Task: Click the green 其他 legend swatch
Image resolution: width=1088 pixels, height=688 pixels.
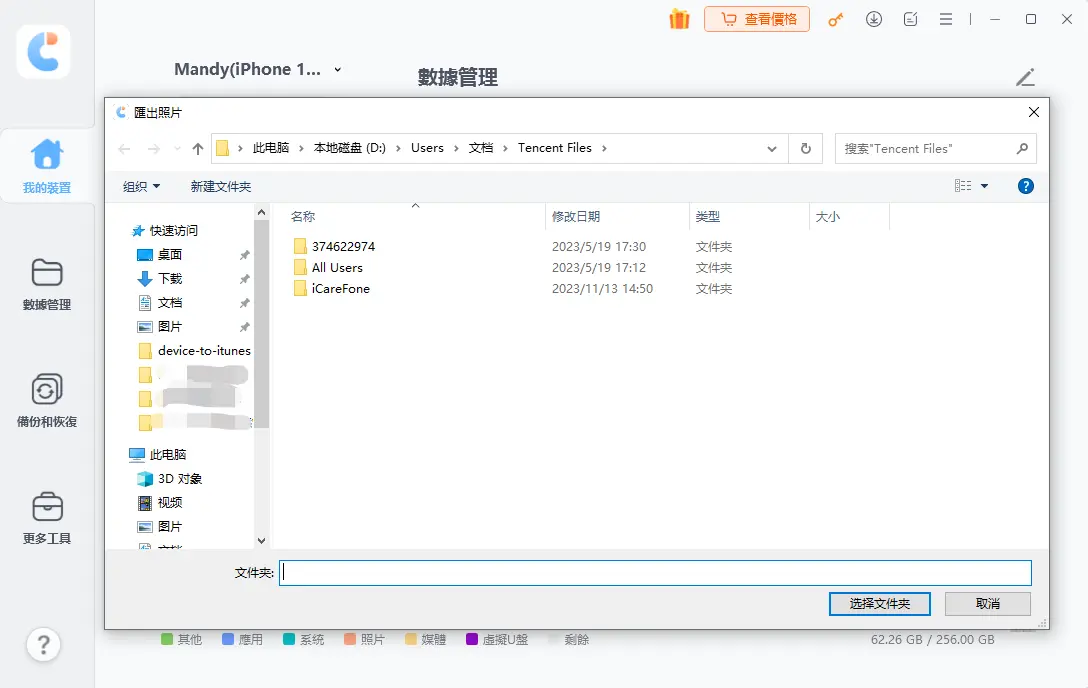Action: pos(167,639)
